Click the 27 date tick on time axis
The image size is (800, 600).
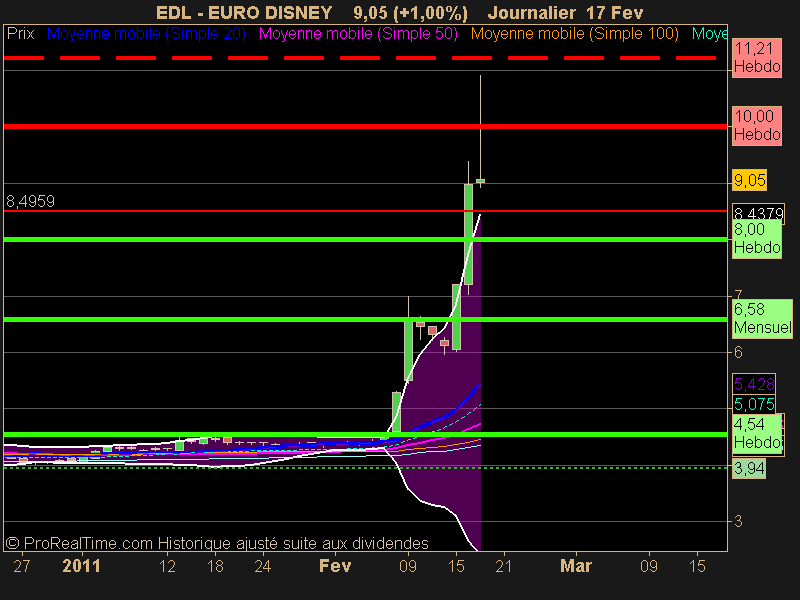(21, 566)
